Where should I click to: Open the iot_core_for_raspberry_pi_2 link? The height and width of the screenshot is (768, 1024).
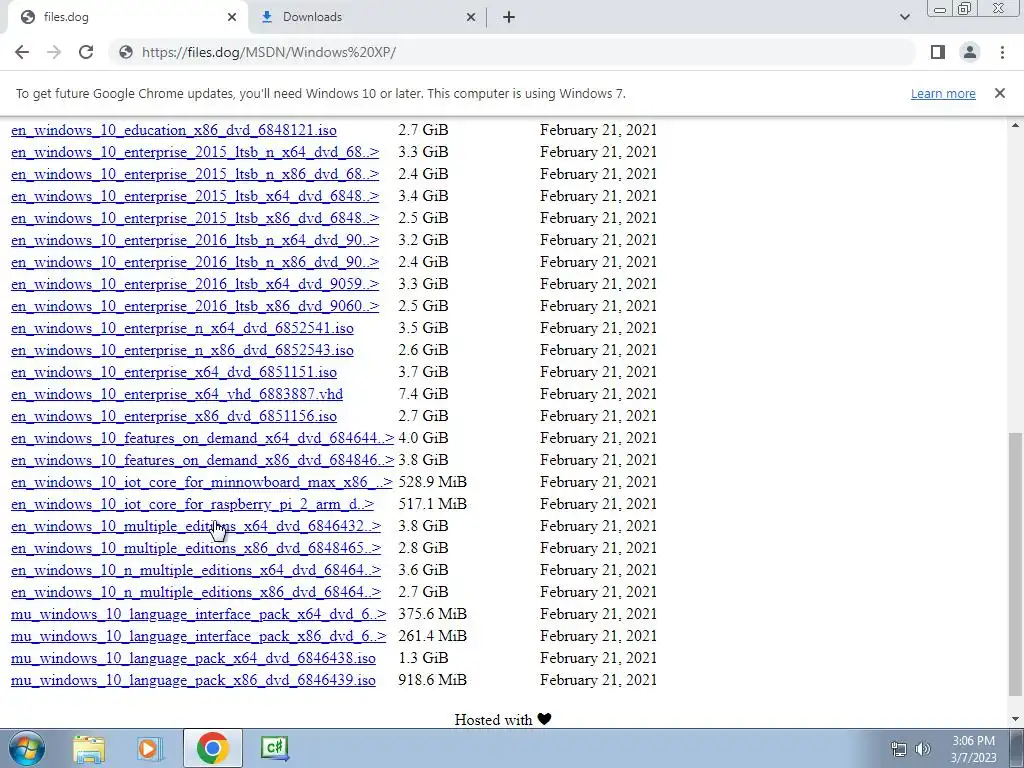click(x=192, y=504)
